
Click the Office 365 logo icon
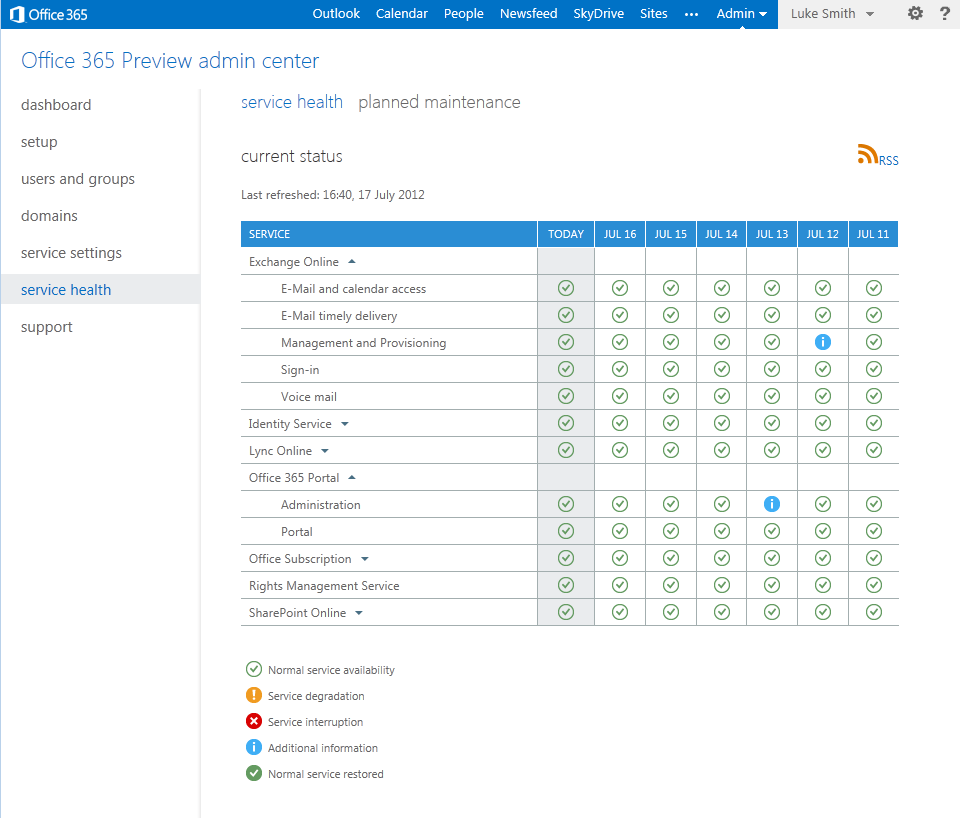tap(17, 14)
